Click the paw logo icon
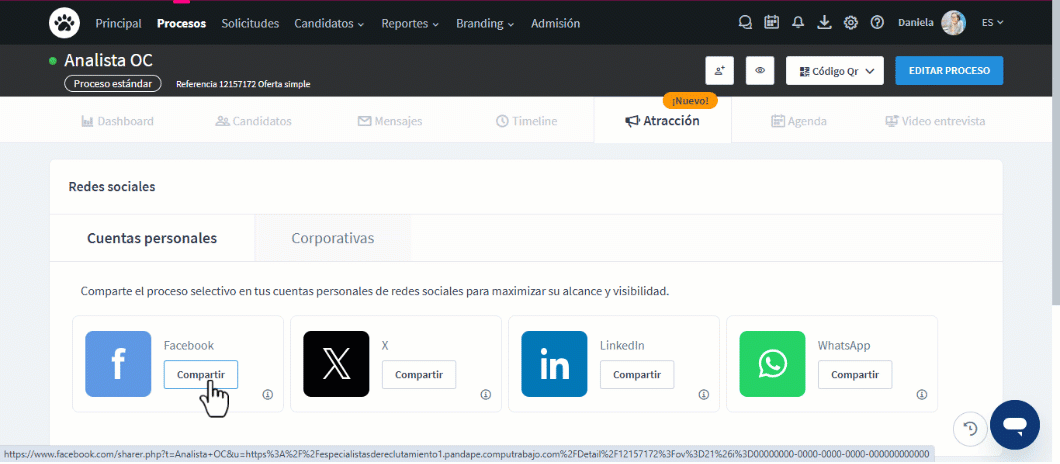This screenshot has width=1060, height=464. 64,23
